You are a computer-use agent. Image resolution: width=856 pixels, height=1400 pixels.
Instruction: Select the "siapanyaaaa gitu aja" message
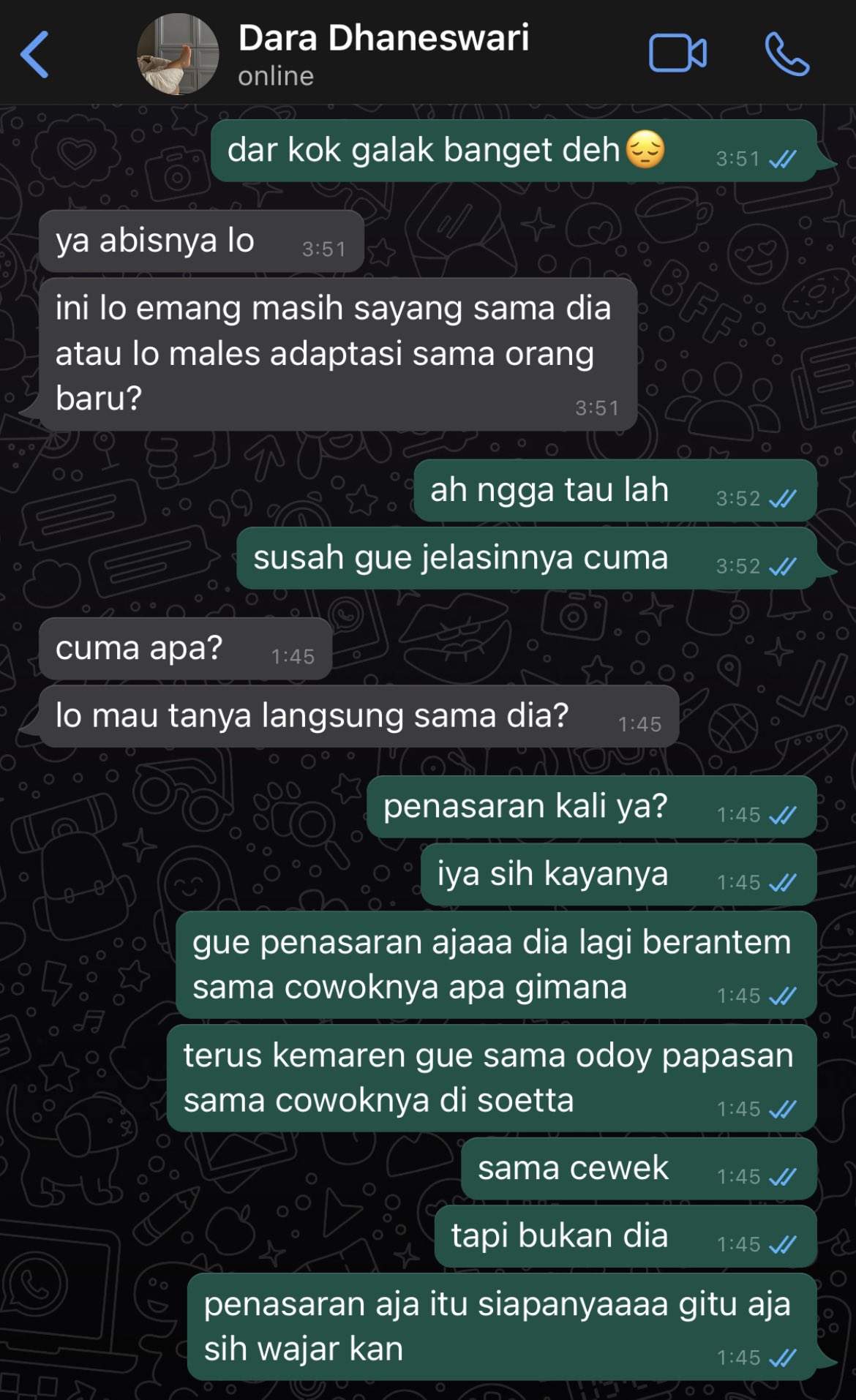502,1327
